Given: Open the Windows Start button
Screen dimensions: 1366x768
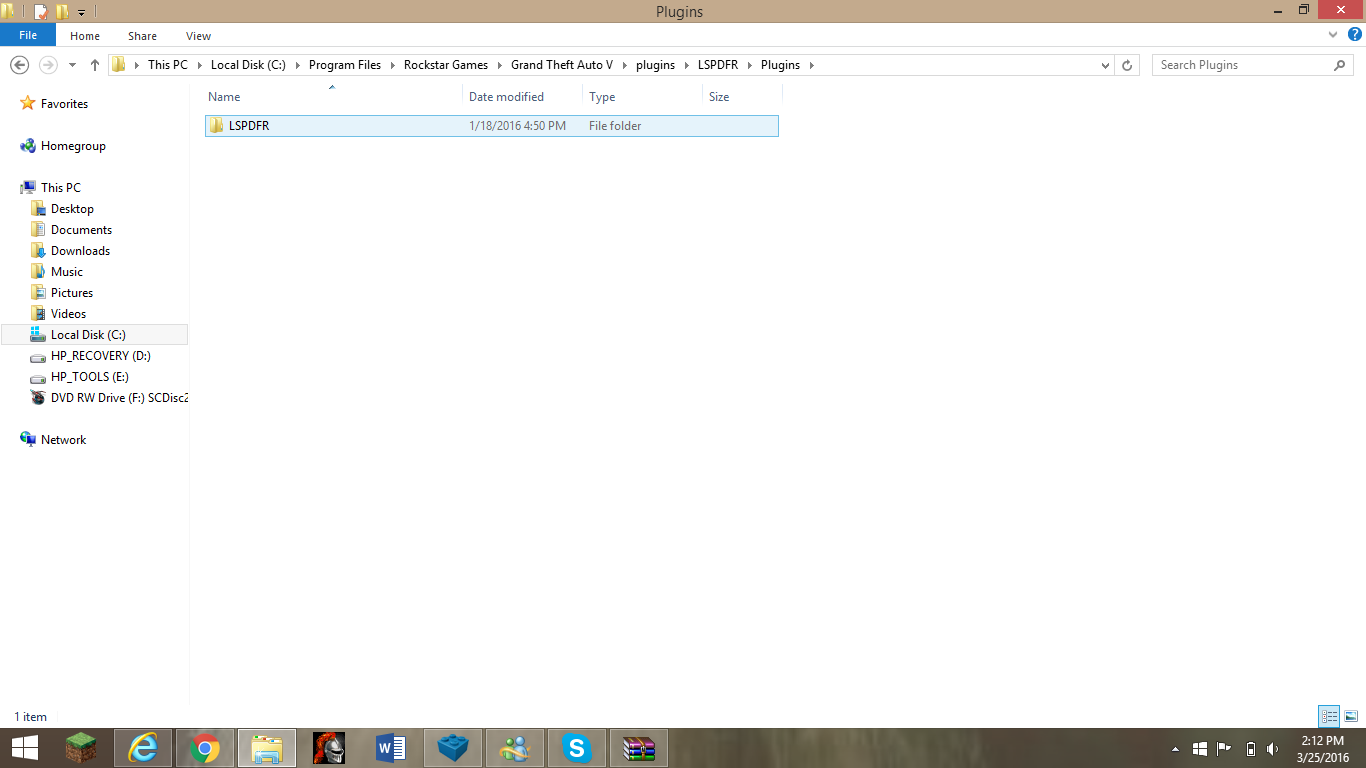Looking at the screenshot, I should click(x=25, y=748).
